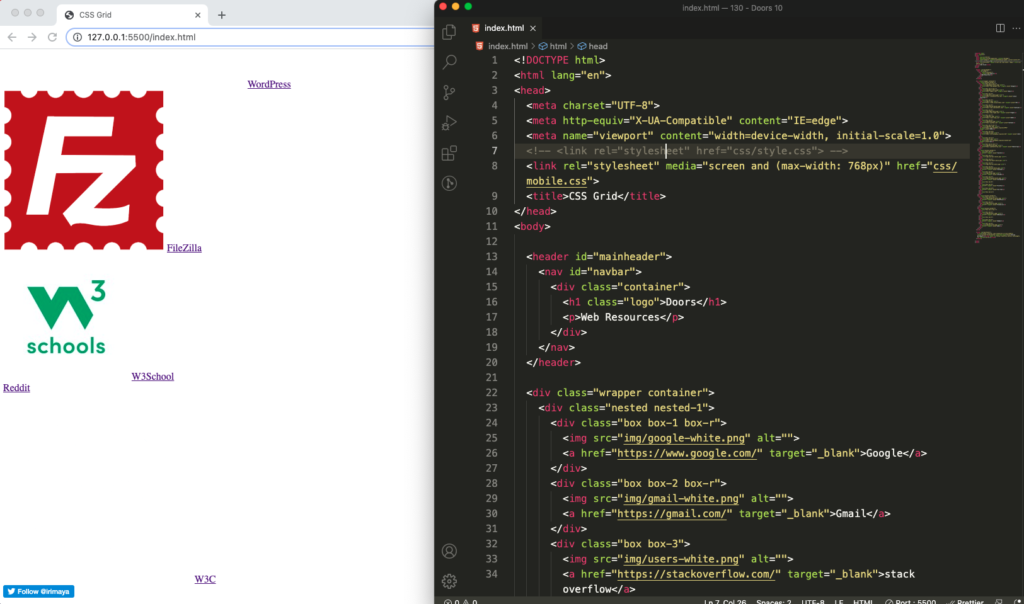Click the commented-out stylesheet link line
This screenshot has height=604, width=1024.
(687, 151)
